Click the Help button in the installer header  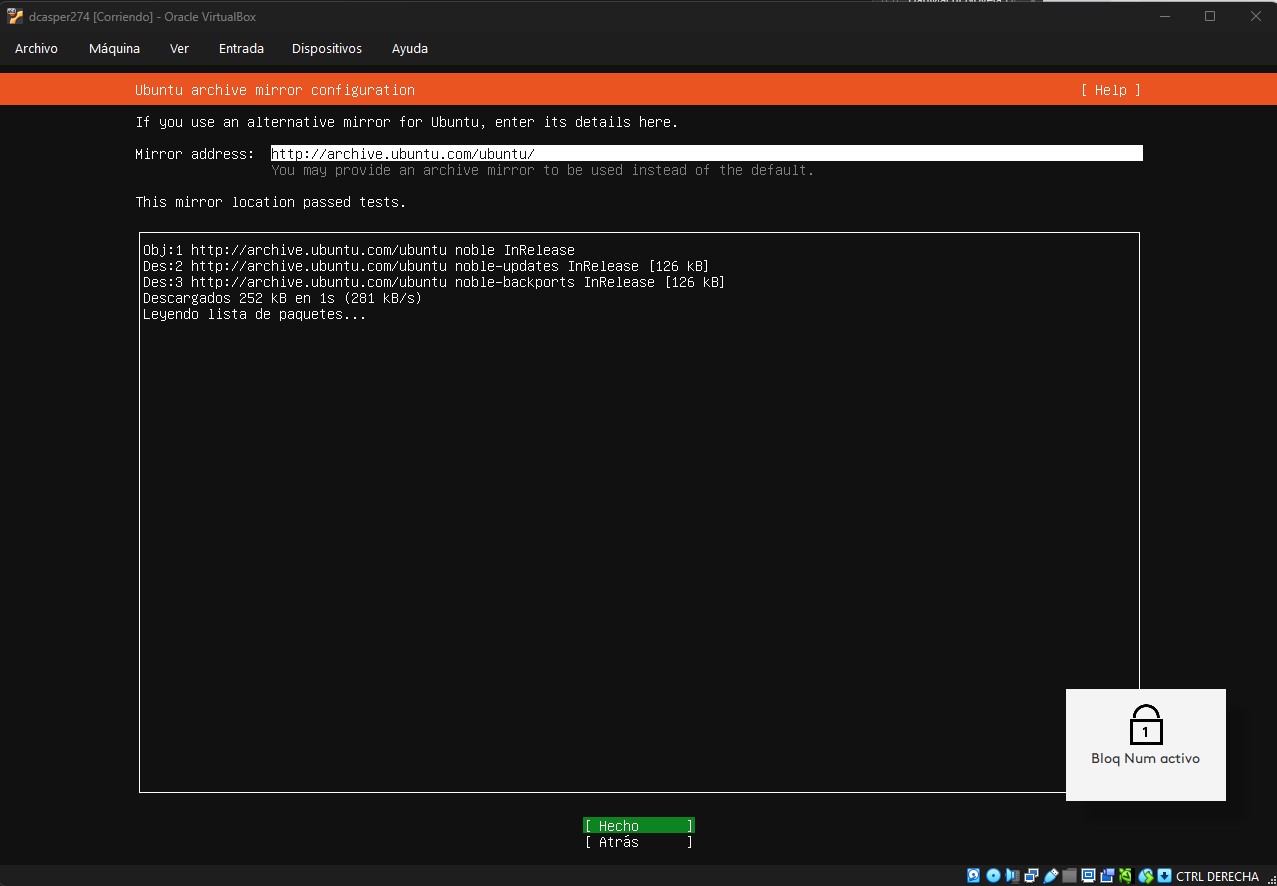click(1110, 90)
